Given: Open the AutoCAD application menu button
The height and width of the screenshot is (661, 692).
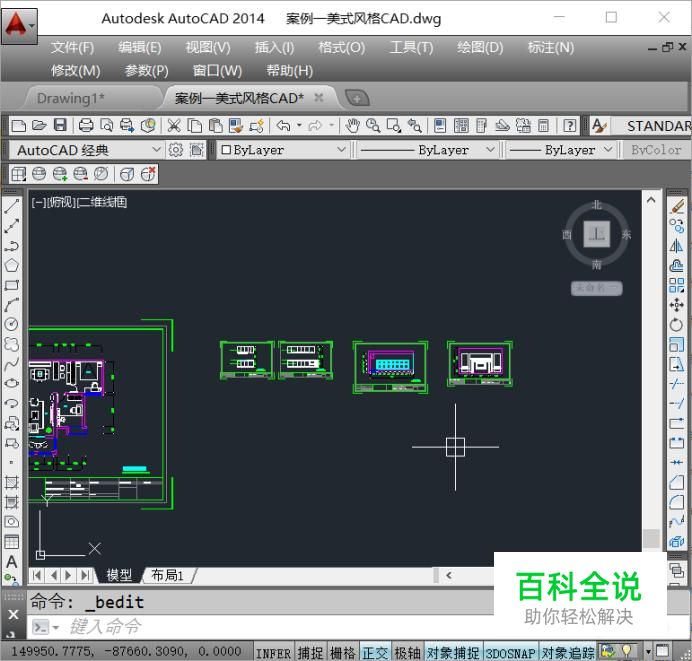Looking at the screenshot, I should pyautogui.click(x=19, y=26).
